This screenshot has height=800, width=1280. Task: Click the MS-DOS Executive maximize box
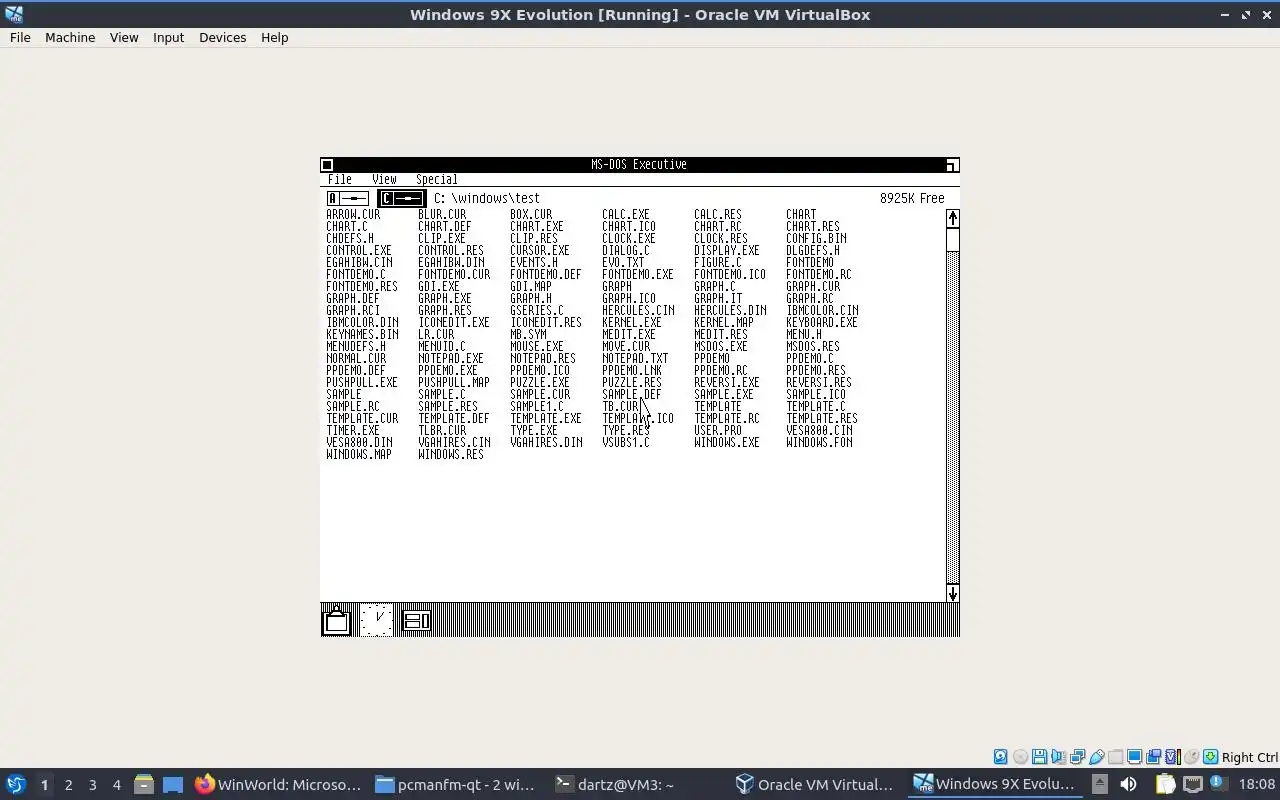point(952,165)
